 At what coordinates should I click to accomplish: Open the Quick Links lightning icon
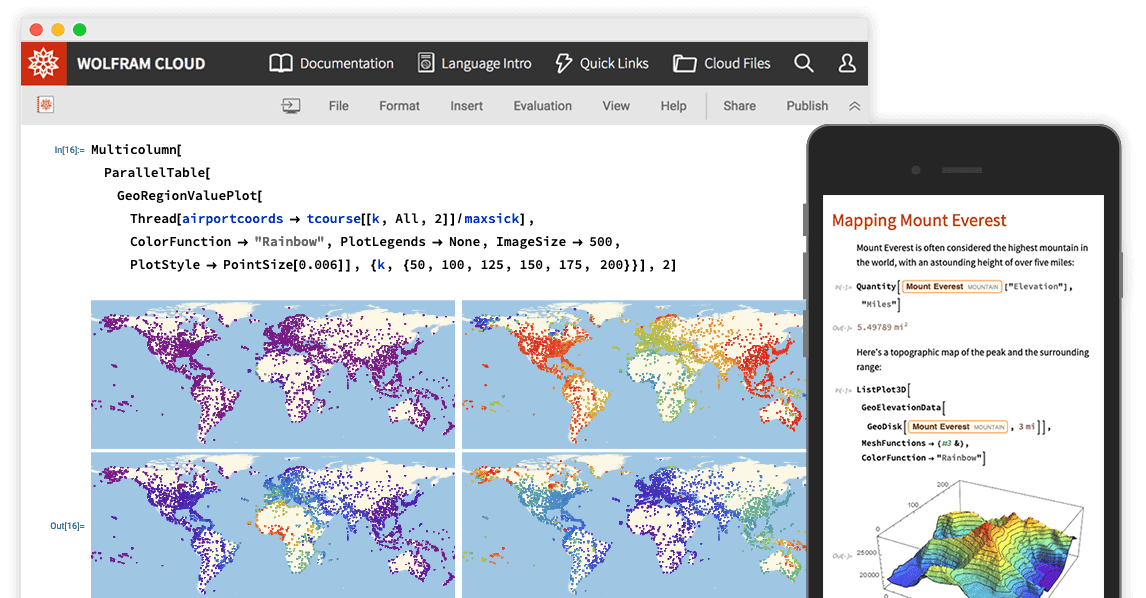click(x=563, y=63)
